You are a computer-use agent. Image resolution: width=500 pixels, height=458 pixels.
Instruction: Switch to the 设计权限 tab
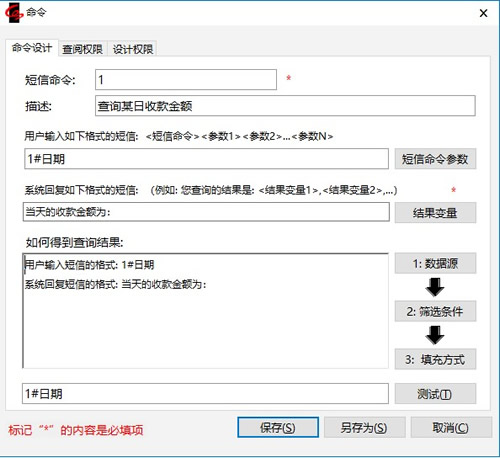pos(133,49)
